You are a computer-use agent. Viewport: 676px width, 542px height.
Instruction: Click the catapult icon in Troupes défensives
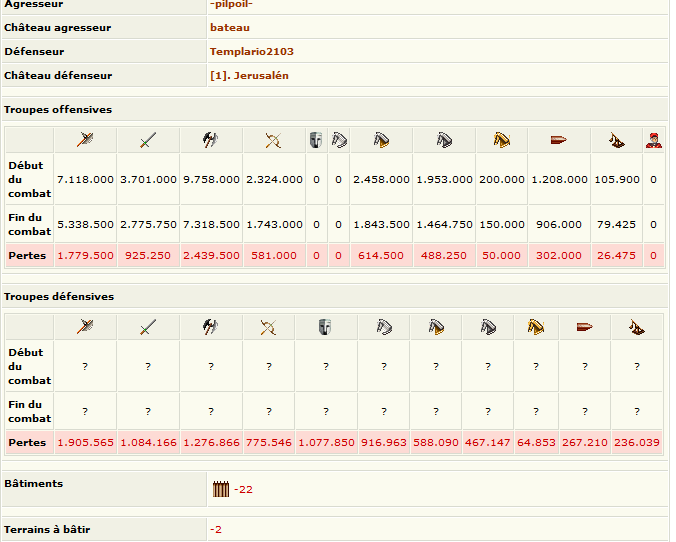pos(637,327)
